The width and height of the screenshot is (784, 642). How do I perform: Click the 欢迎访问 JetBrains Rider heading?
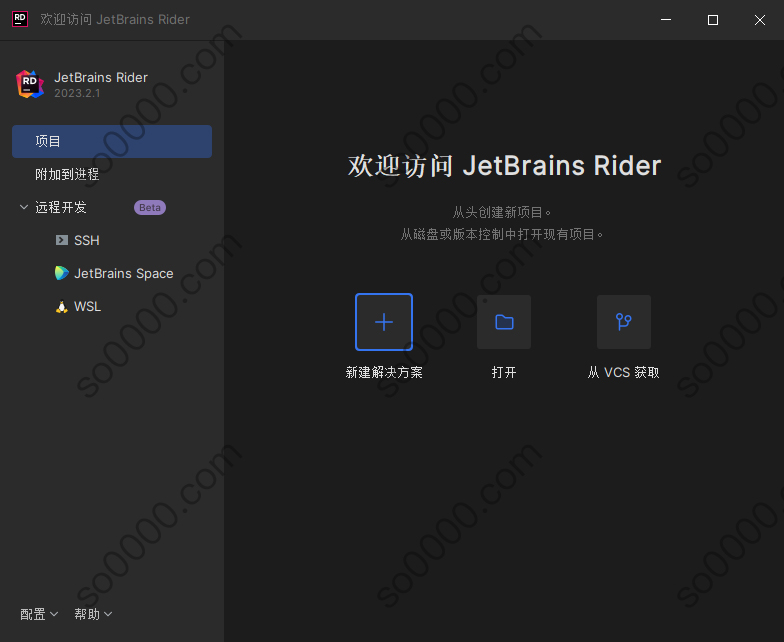click(x=504, y=166)
